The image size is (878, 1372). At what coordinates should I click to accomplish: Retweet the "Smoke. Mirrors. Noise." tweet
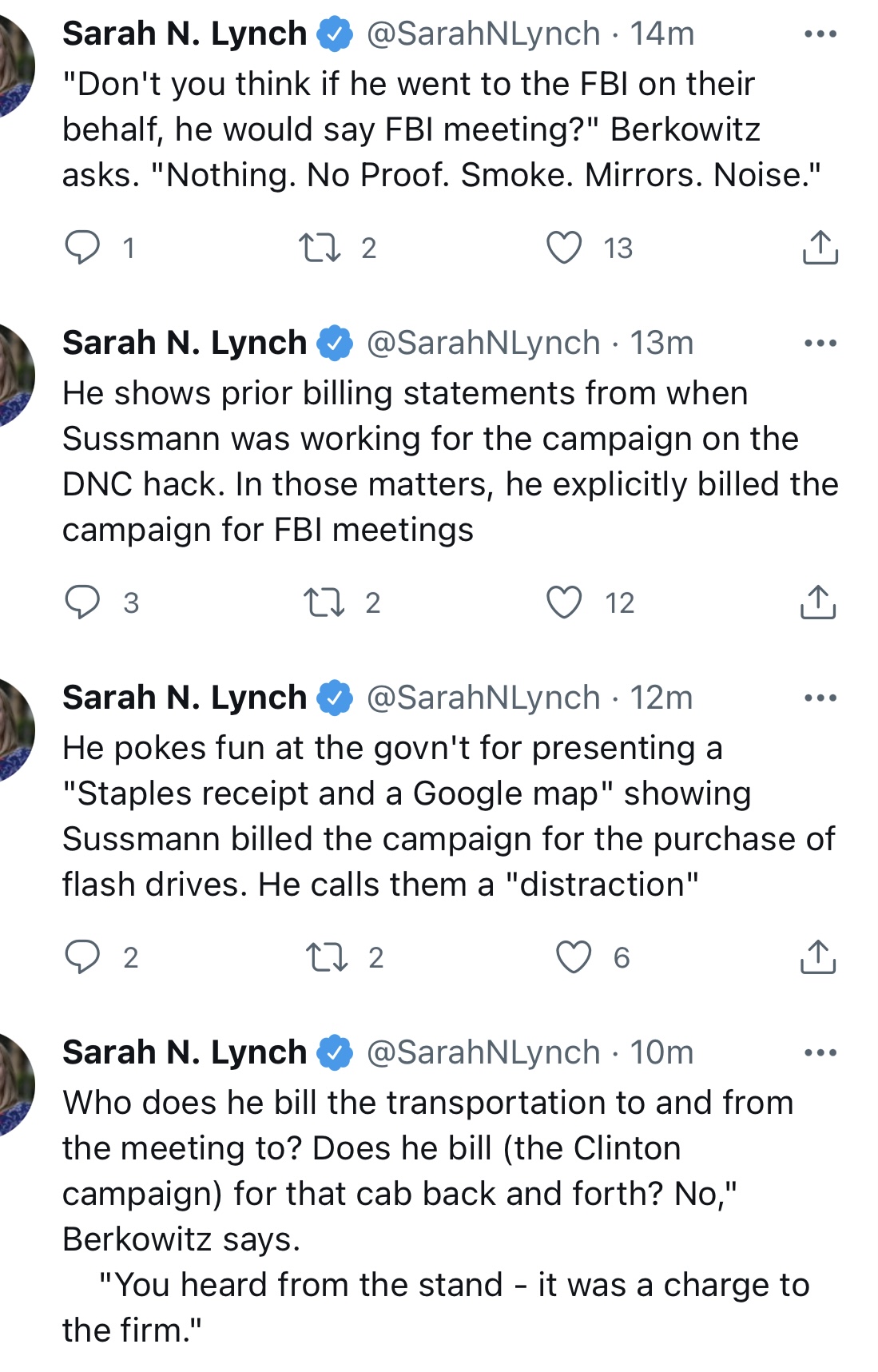coord(319,248)
